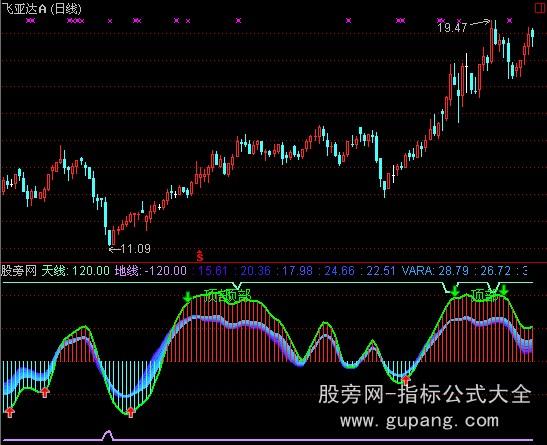Click the 22.51 indicator value
547x445 pixels.
[381, 271]
